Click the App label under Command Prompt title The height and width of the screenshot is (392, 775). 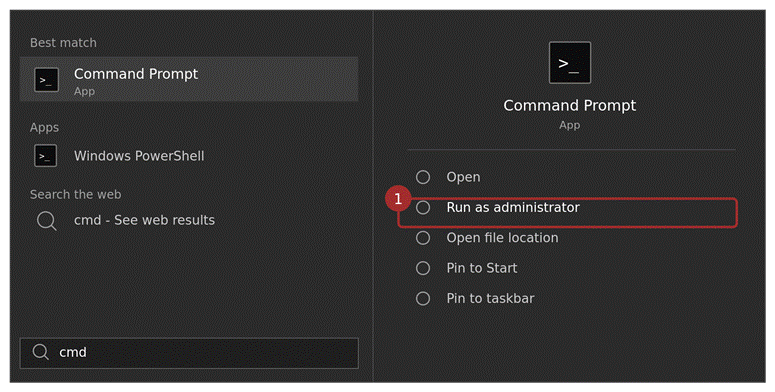pyautogui.click(x=569, y=125)
